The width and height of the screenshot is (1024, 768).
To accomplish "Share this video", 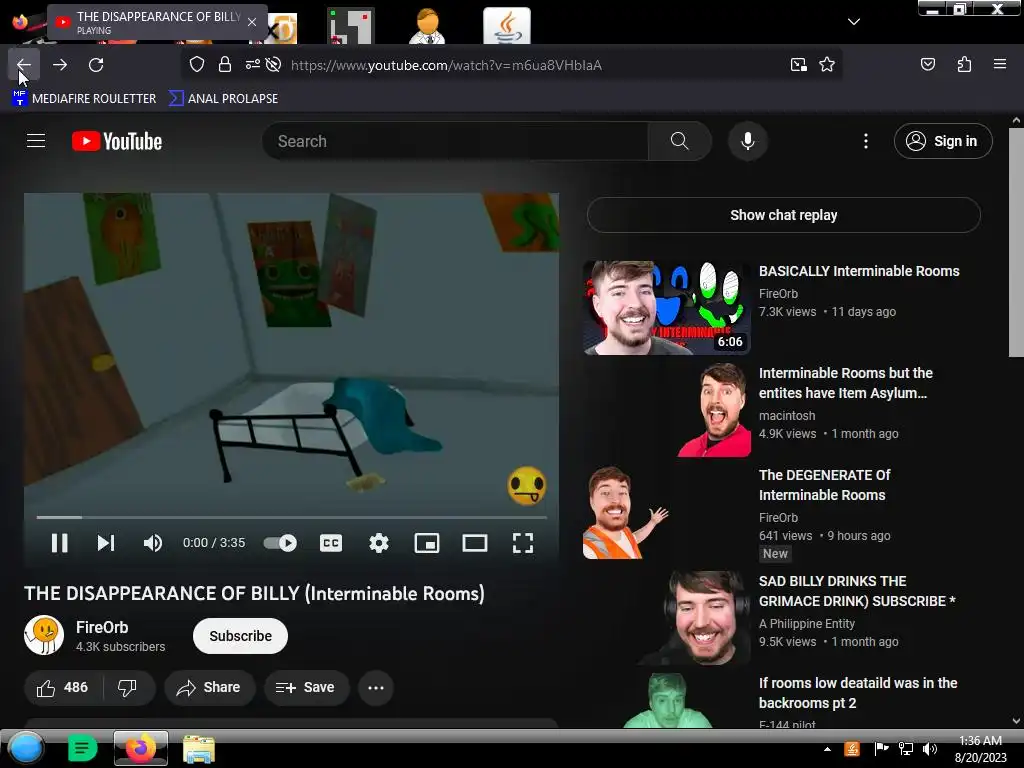I will point(209,687).
